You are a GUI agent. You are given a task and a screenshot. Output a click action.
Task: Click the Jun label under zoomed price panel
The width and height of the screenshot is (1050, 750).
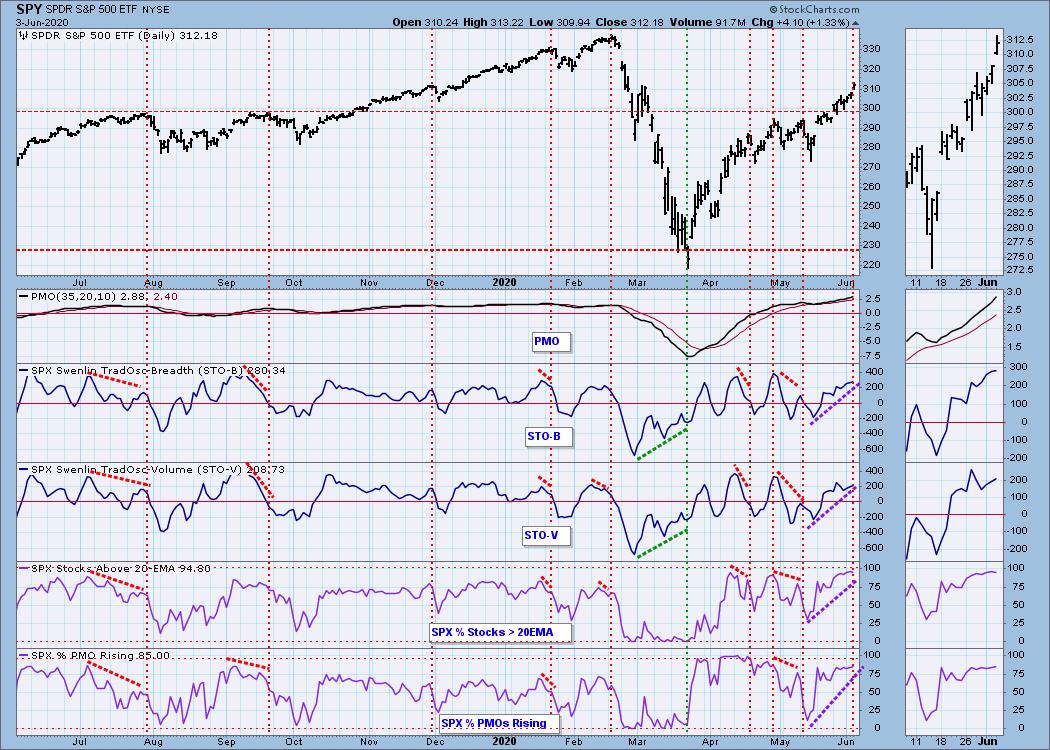[988, 283]
